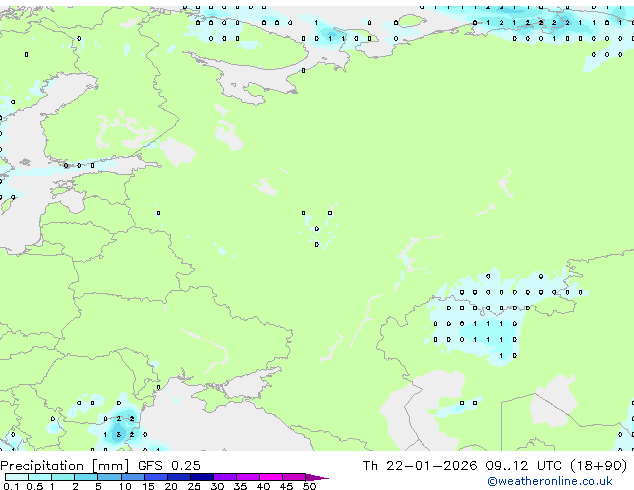Select the 0.5 to 1 legend swatch
The height and width of the screenshot is (490, 634).
(x=40, y=477)
